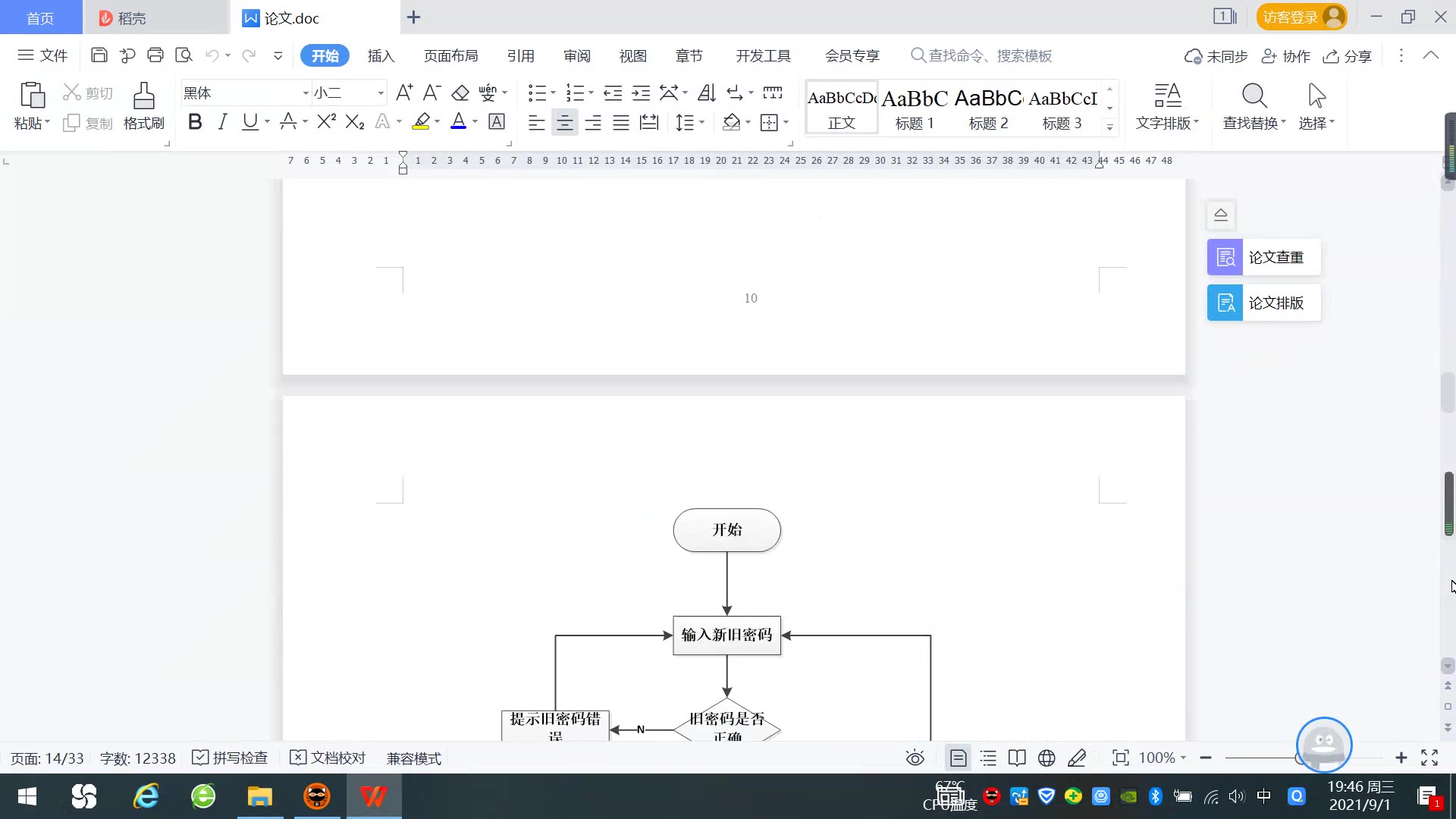Screen dimensions: 1456x819
Task: Click the clear formatting eraser icon
Action: [x=460, y=93]
